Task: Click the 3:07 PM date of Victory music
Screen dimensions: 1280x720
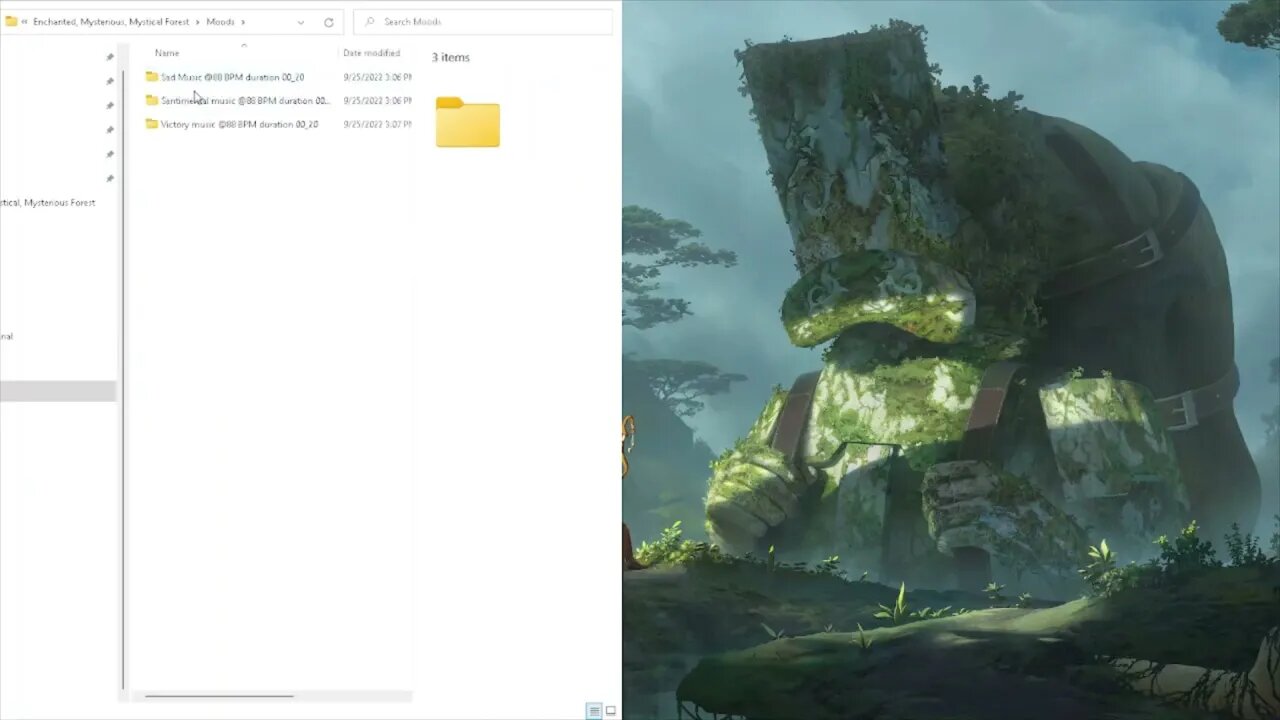Action: point(377,125)
